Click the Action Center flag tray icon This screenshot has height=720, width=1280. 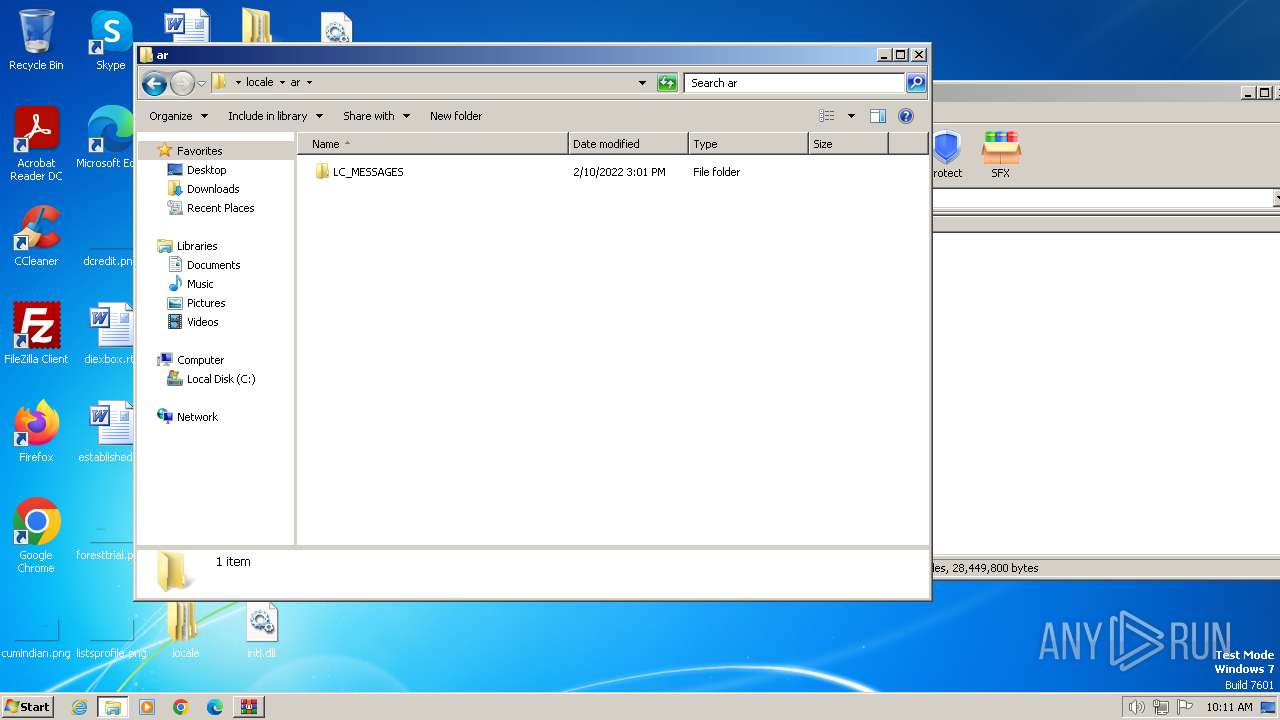point(1185,707)
